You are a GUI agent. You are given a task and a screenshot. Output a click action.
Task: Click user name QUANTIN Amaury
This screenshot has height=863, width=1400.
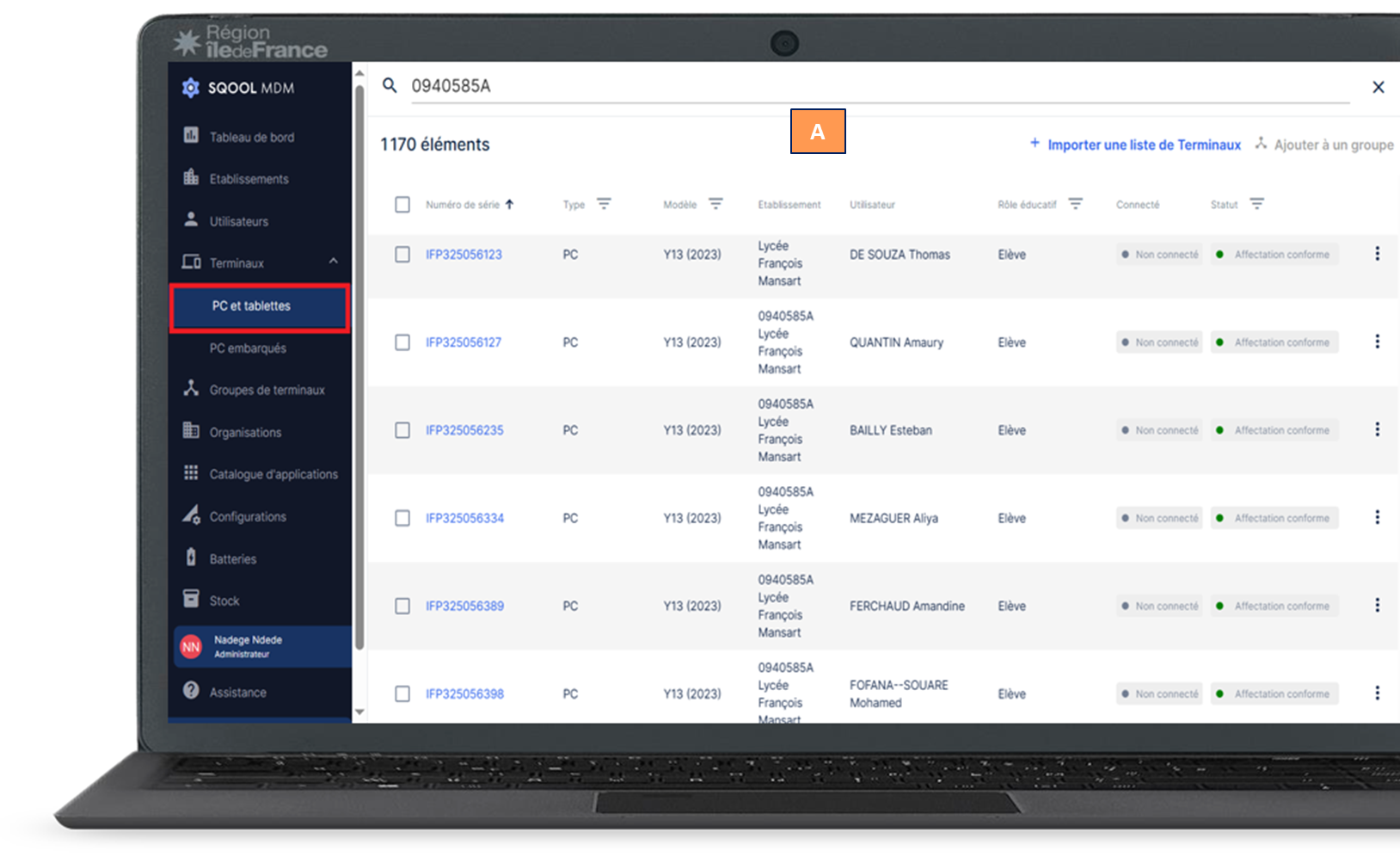896,342
